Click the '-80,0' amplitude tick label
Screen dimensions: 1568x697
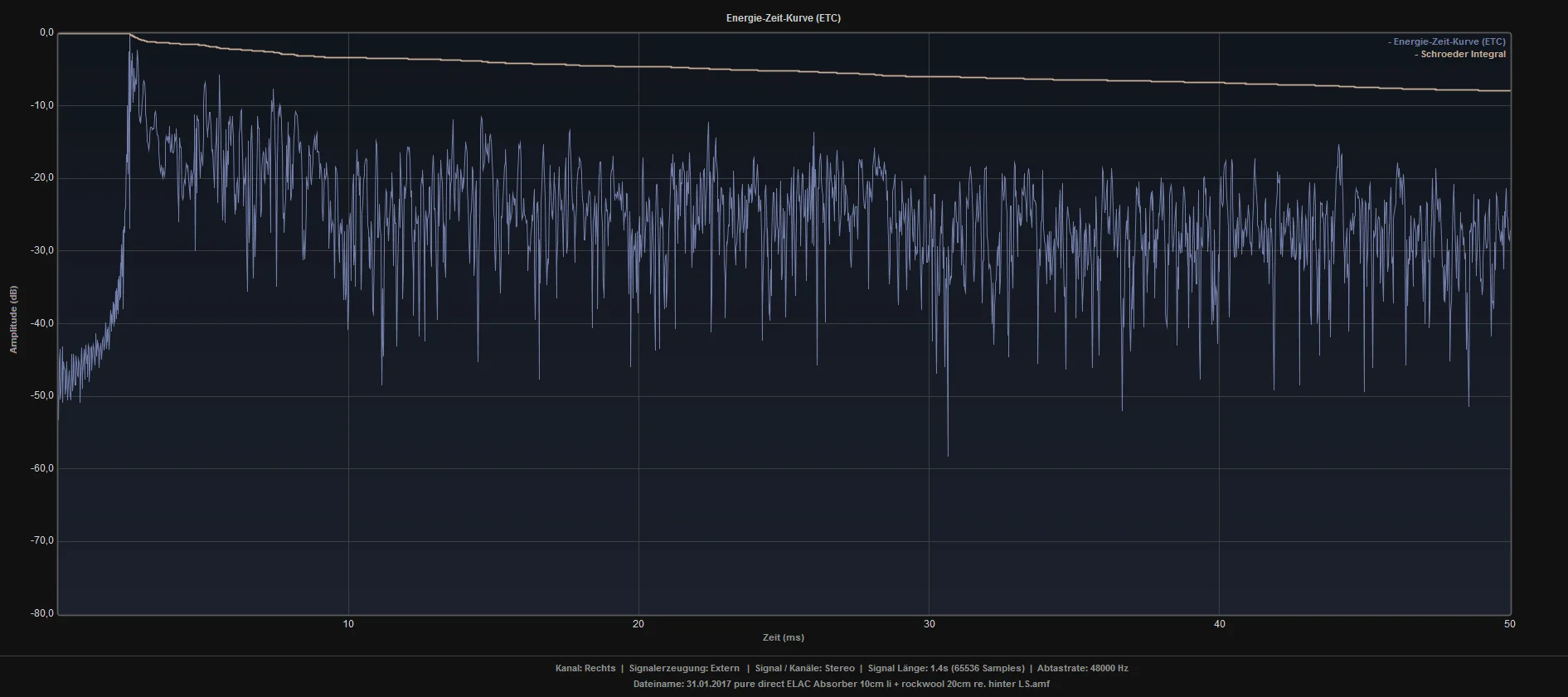click(x=42, y=613)
